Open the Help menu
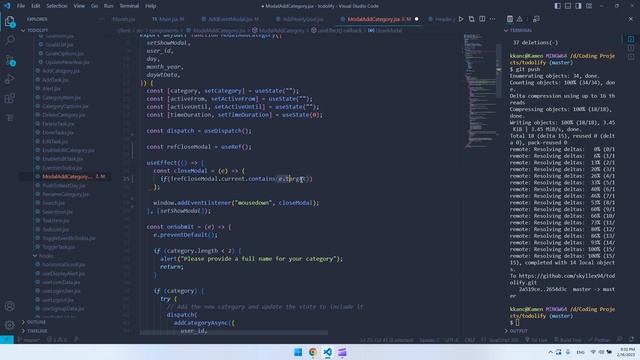640x360 pixels. (151, 6)
